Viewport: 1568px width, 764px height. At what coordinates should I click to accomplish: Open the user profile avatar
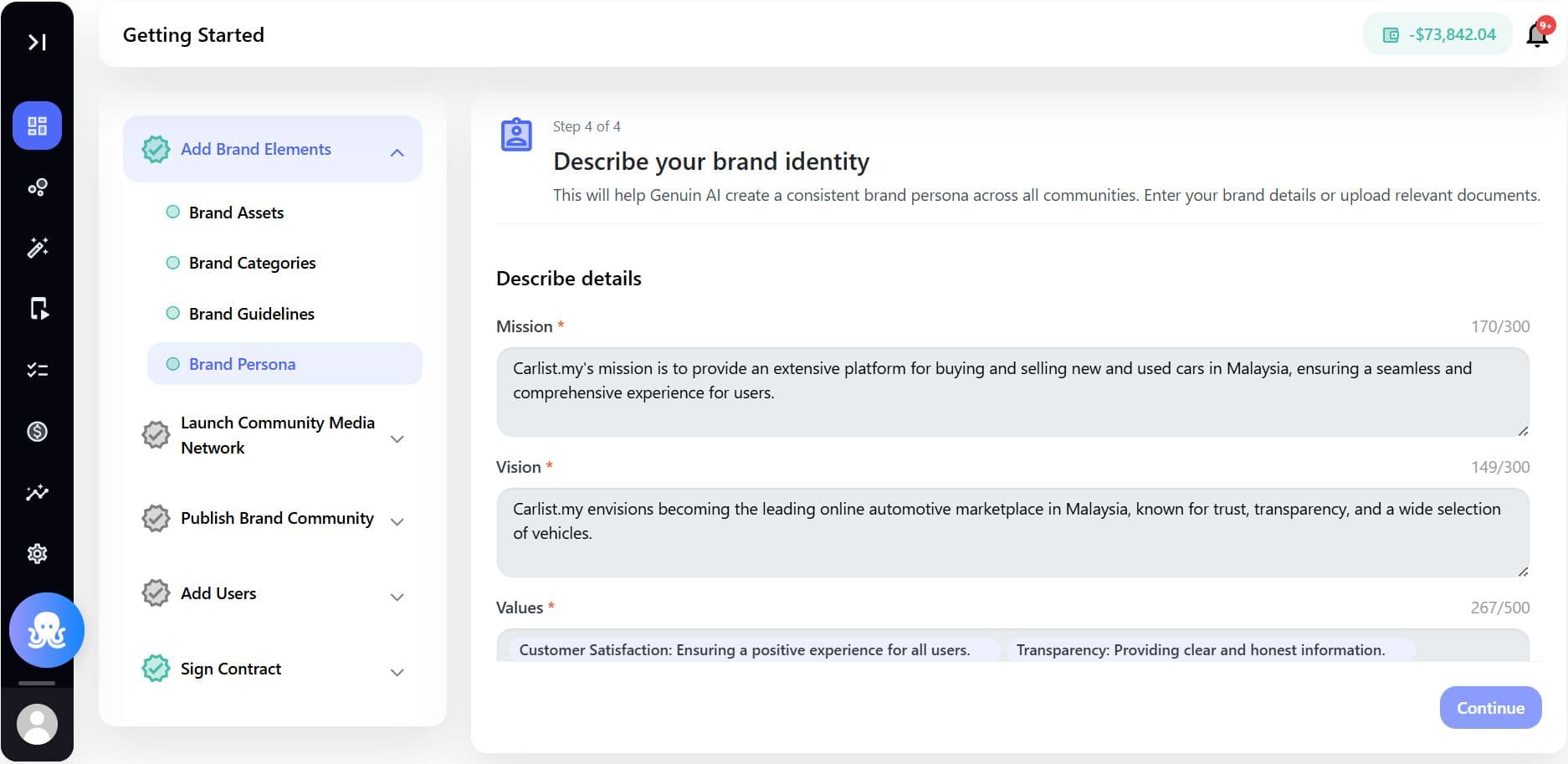37,724
